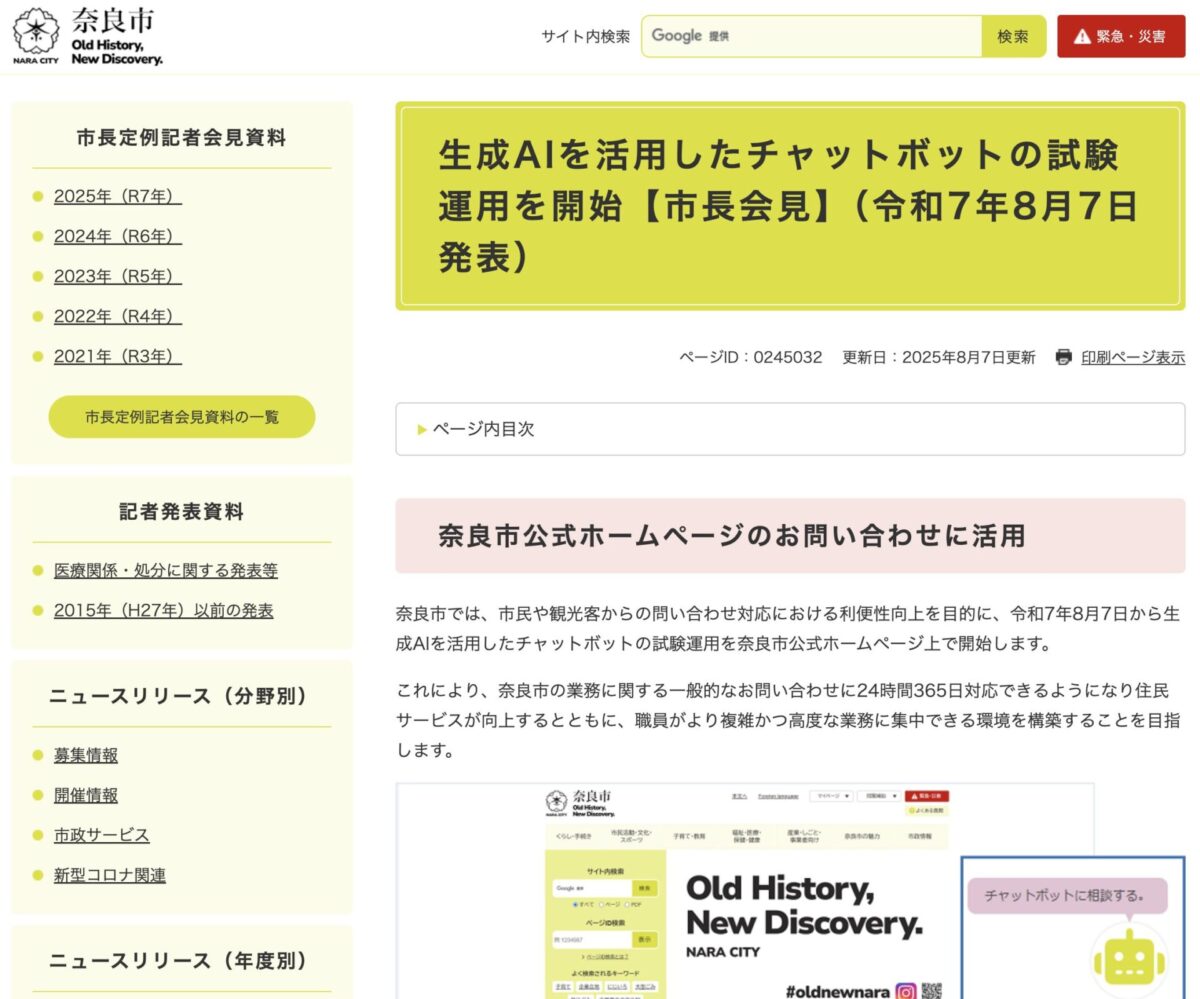Expand the ページ内目次 table of contents
This screenshot has height=999, width=1200.
click(x=790, y=429)
